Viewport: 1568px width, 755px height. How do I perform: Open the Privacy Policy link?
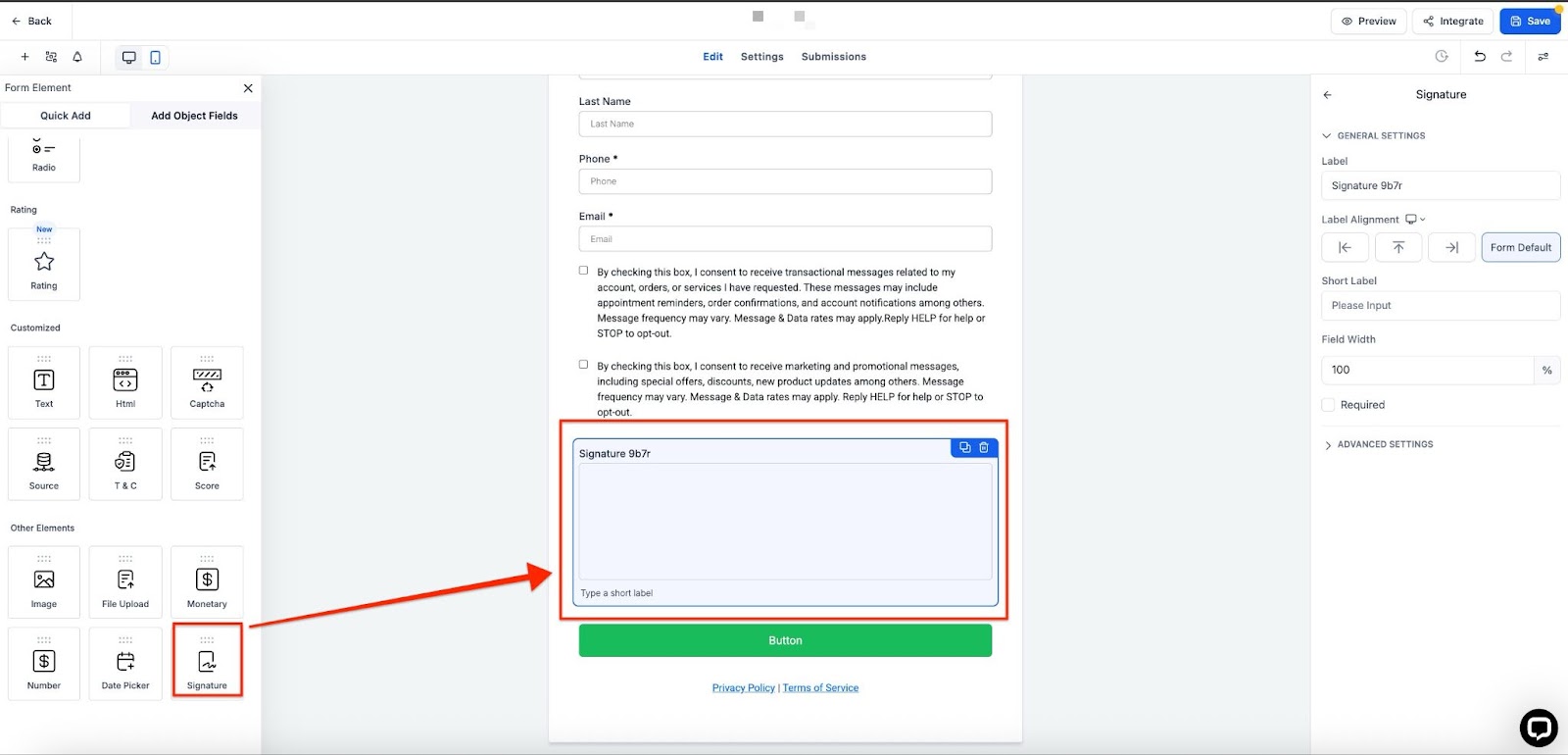(744, 688)
